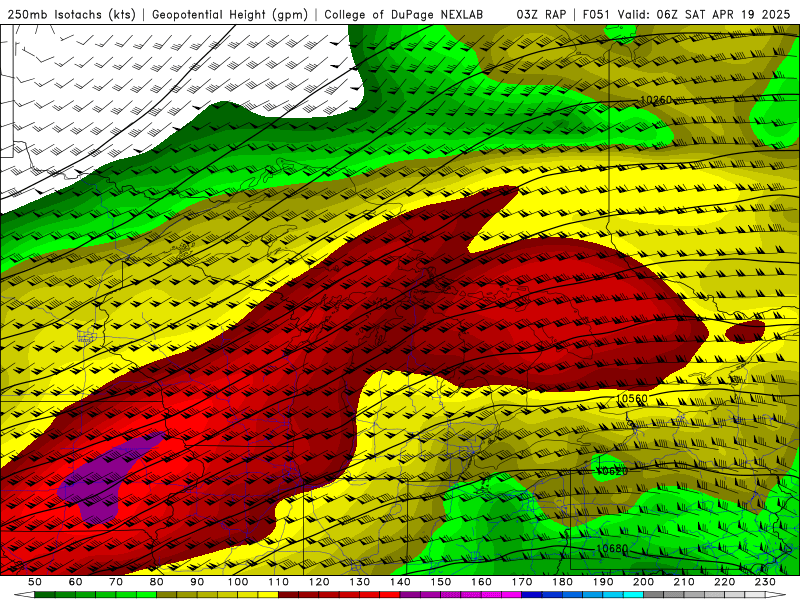Click the 10680 height contour label
The image size is (800, 600).
612,549
